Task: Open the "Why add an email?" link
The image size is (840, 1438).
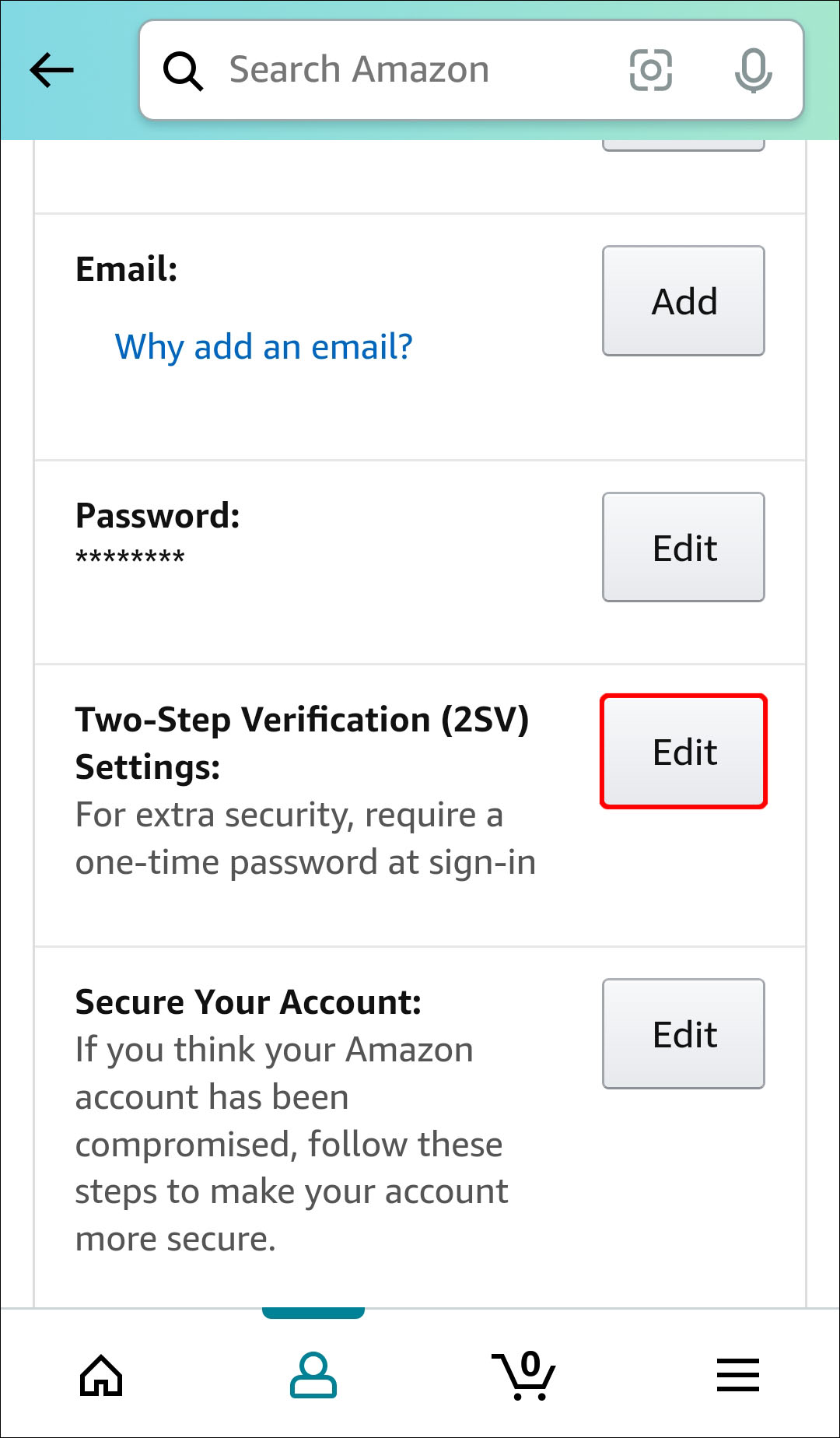Action: click(264, 347)
